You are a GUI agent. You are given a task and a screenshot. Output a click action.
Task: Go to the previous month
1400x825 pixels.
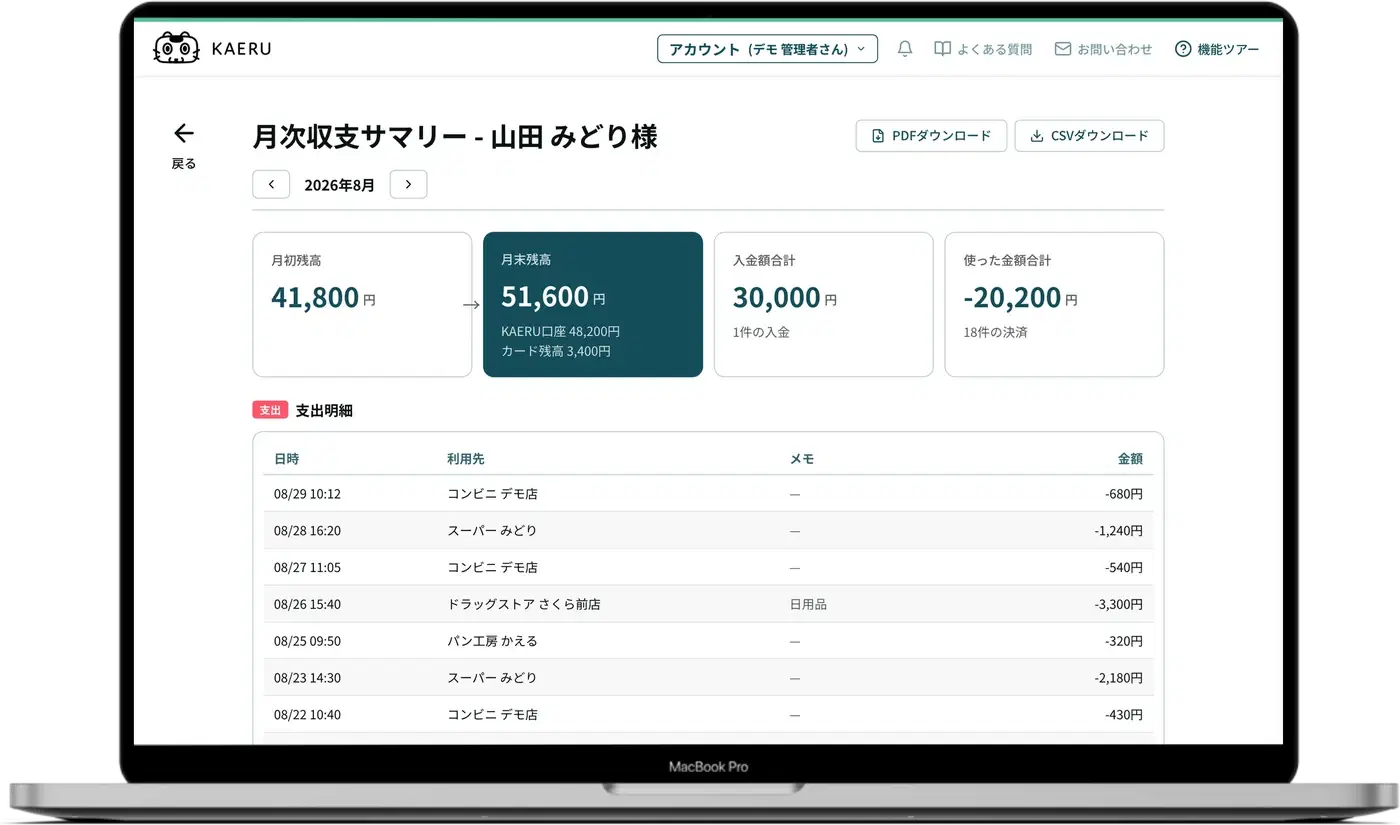coord(271,185)
